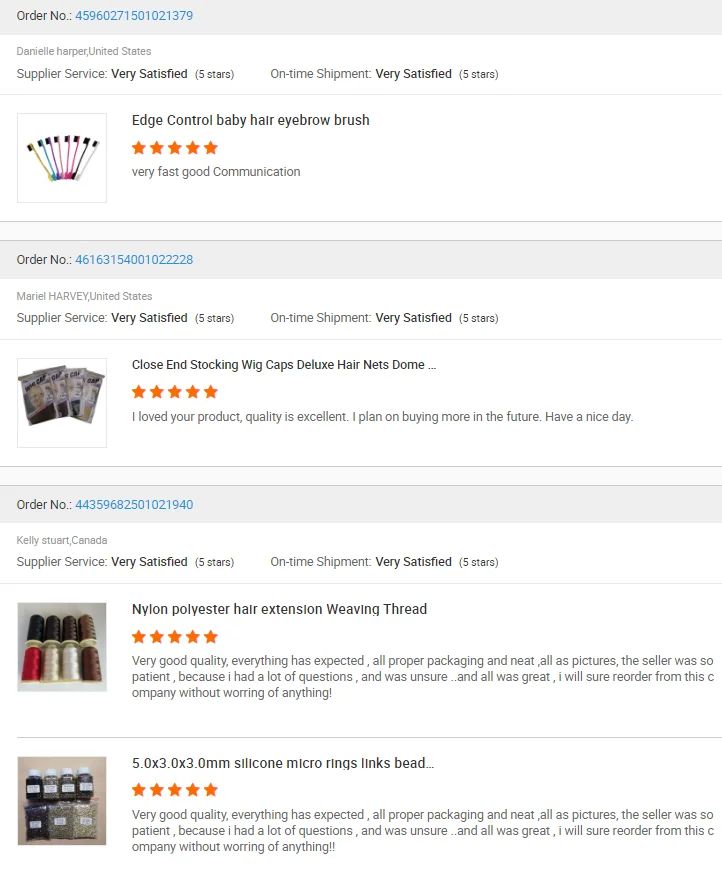Click the eyebrow brush product thumbnail
The width and height of the screenshot is (722, 885).
point(62,158)
